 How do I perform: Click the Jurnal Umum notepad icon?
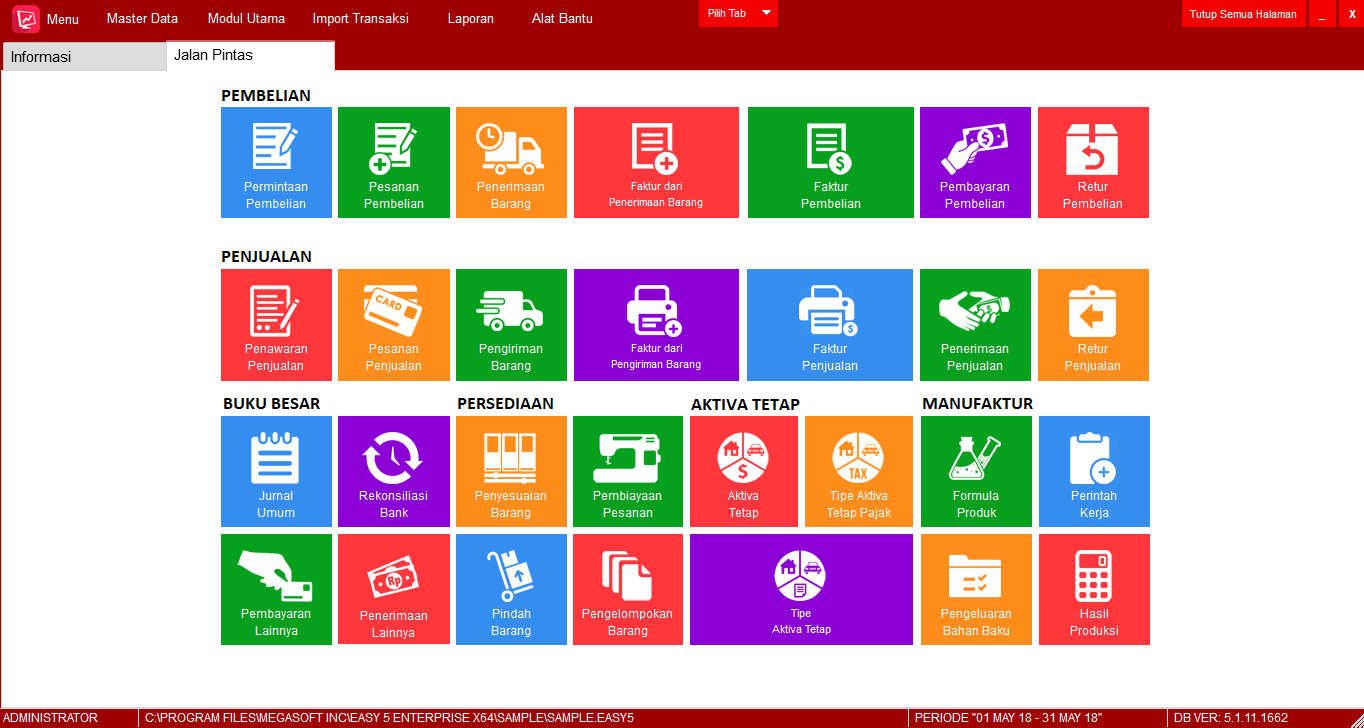[276, 459]
